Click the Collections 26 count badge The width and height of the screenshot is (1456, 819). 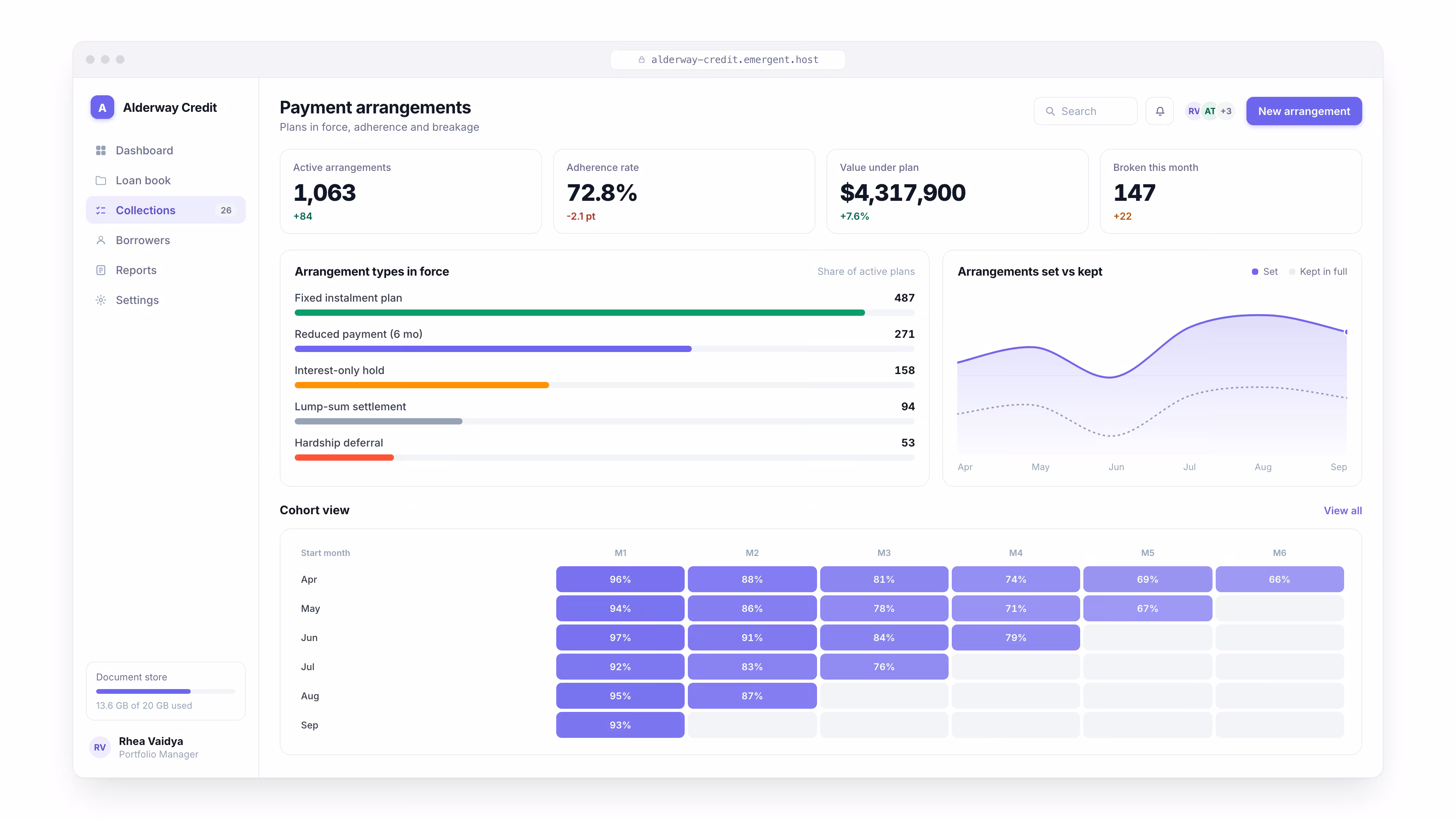[x=225, y=210]
